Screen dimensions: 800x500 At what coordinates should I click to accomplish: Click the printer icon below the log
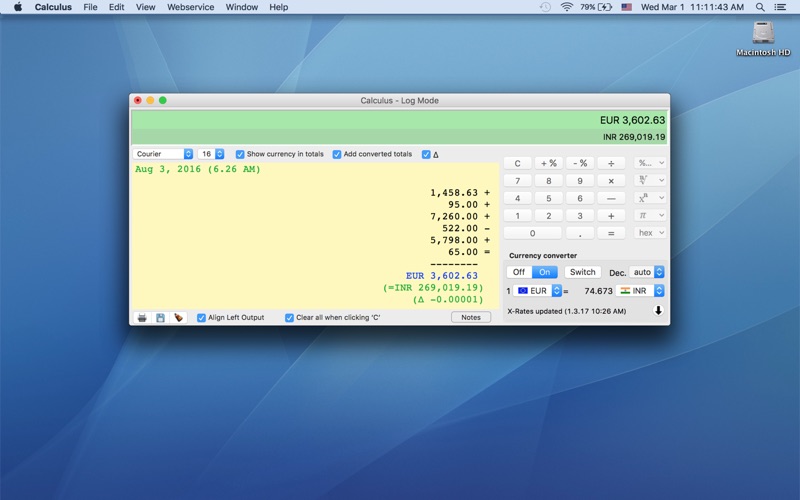pos(142,317)
